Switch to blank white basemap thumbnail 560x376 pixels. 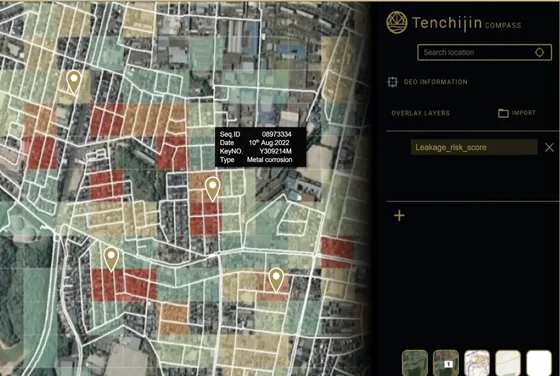tap(539, 363)
